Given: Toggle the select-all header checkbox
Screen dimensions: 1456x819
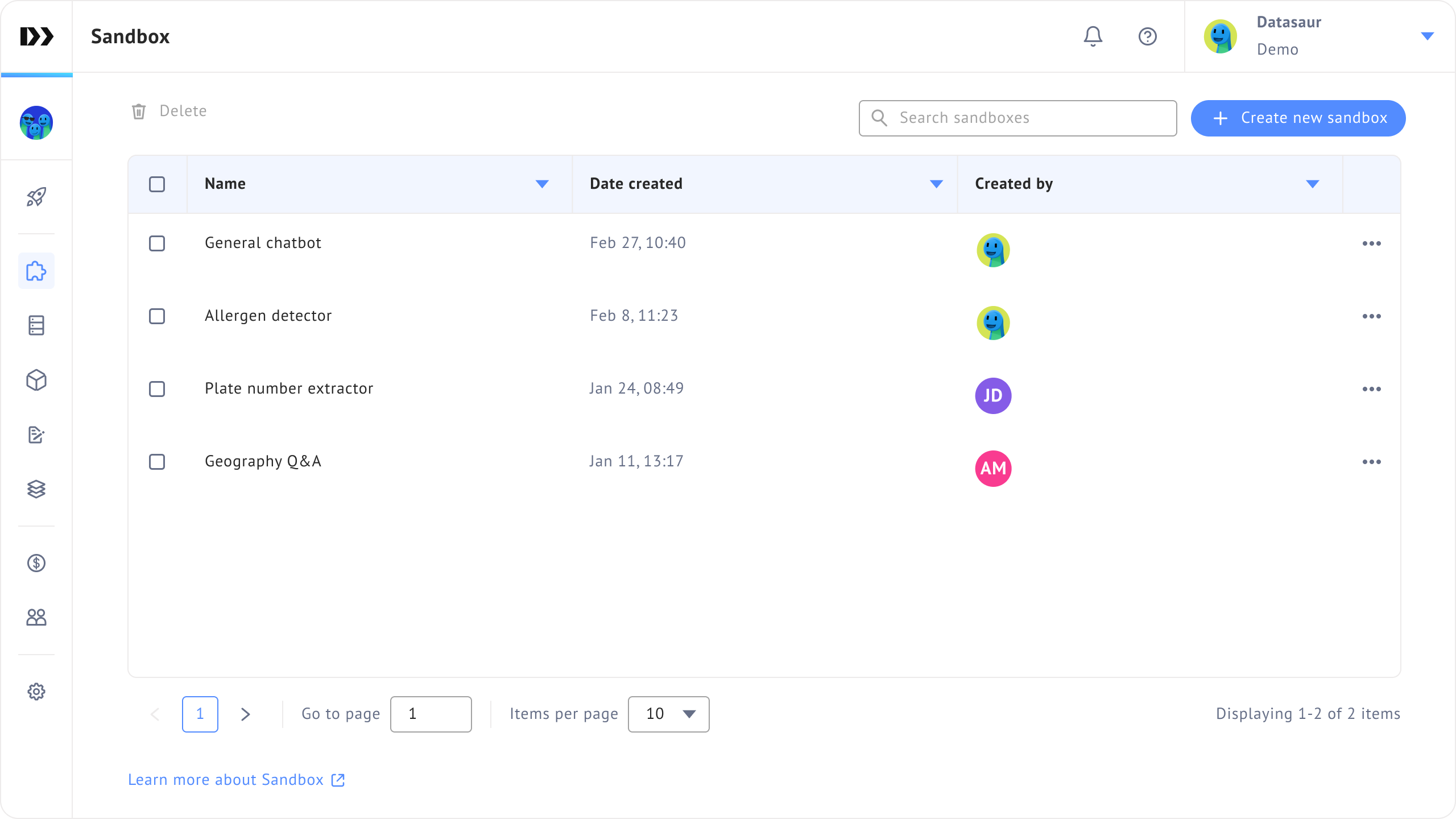Looking at the screenshot, I should pyautogui.click(x=157, y=184).
